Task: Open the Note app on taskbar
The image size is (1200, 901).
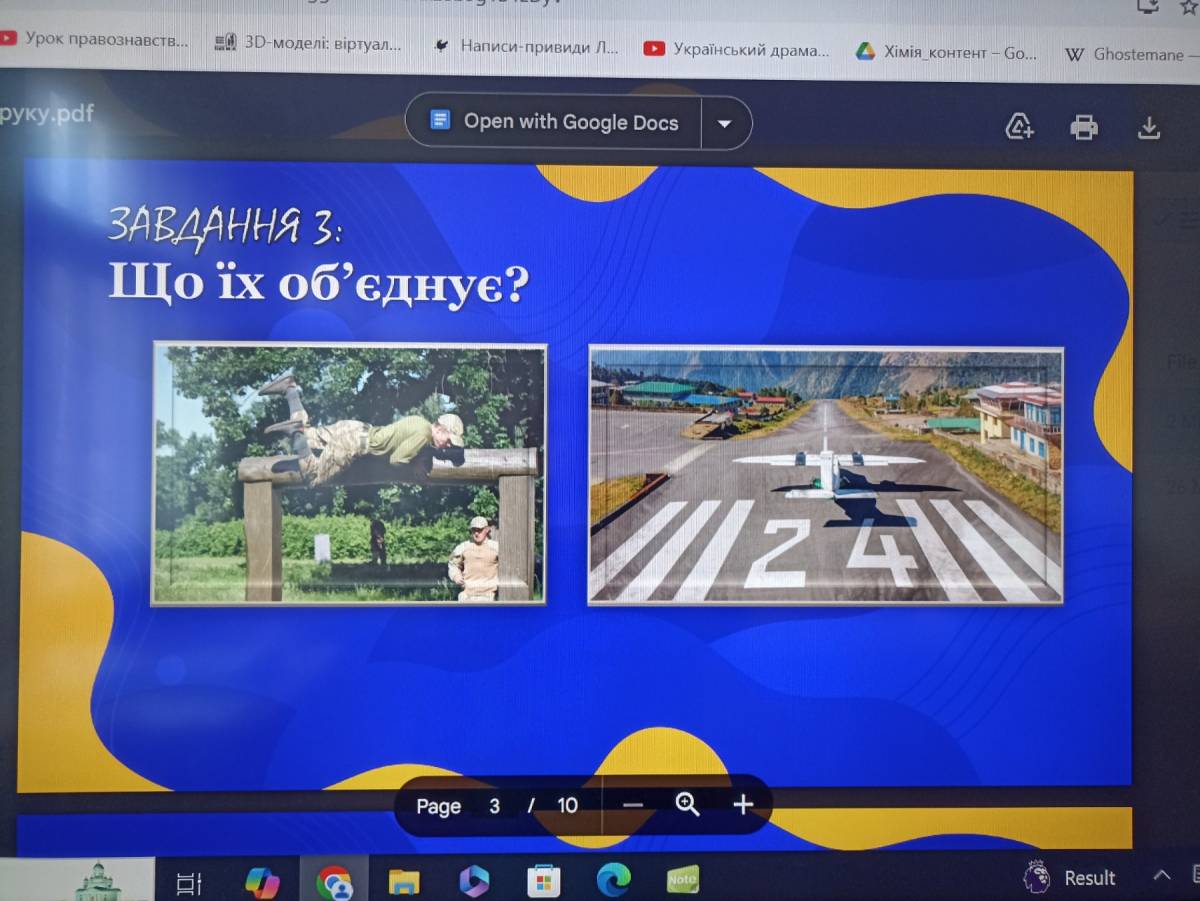Action: point(682,880)
